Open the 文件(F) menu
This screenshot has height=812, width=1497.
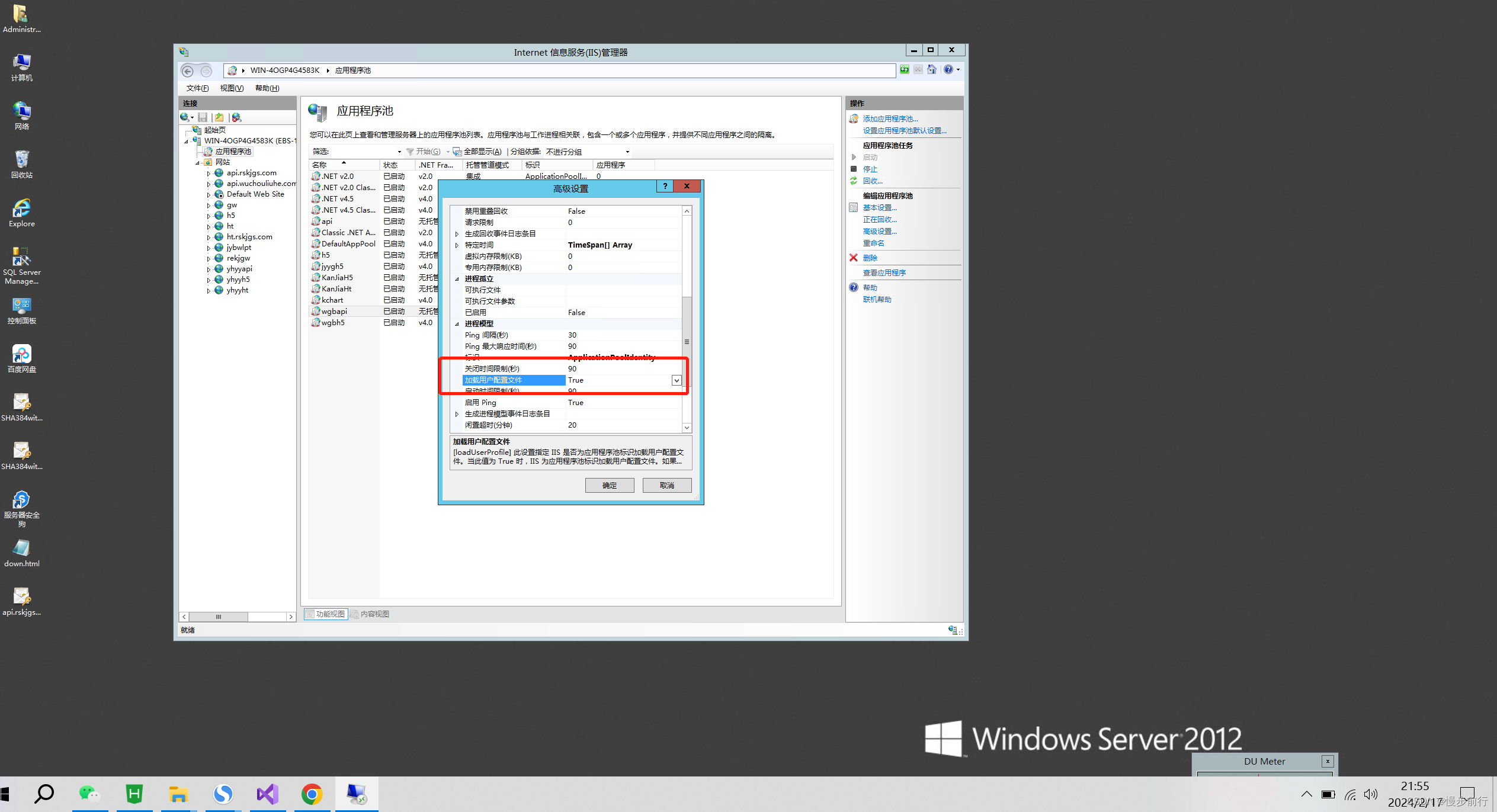pos(196,88)
